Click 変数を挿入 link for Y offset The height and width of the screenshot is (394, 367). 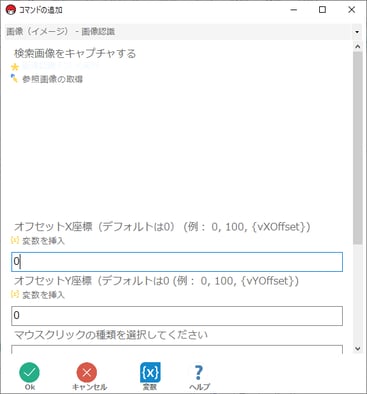43,295
